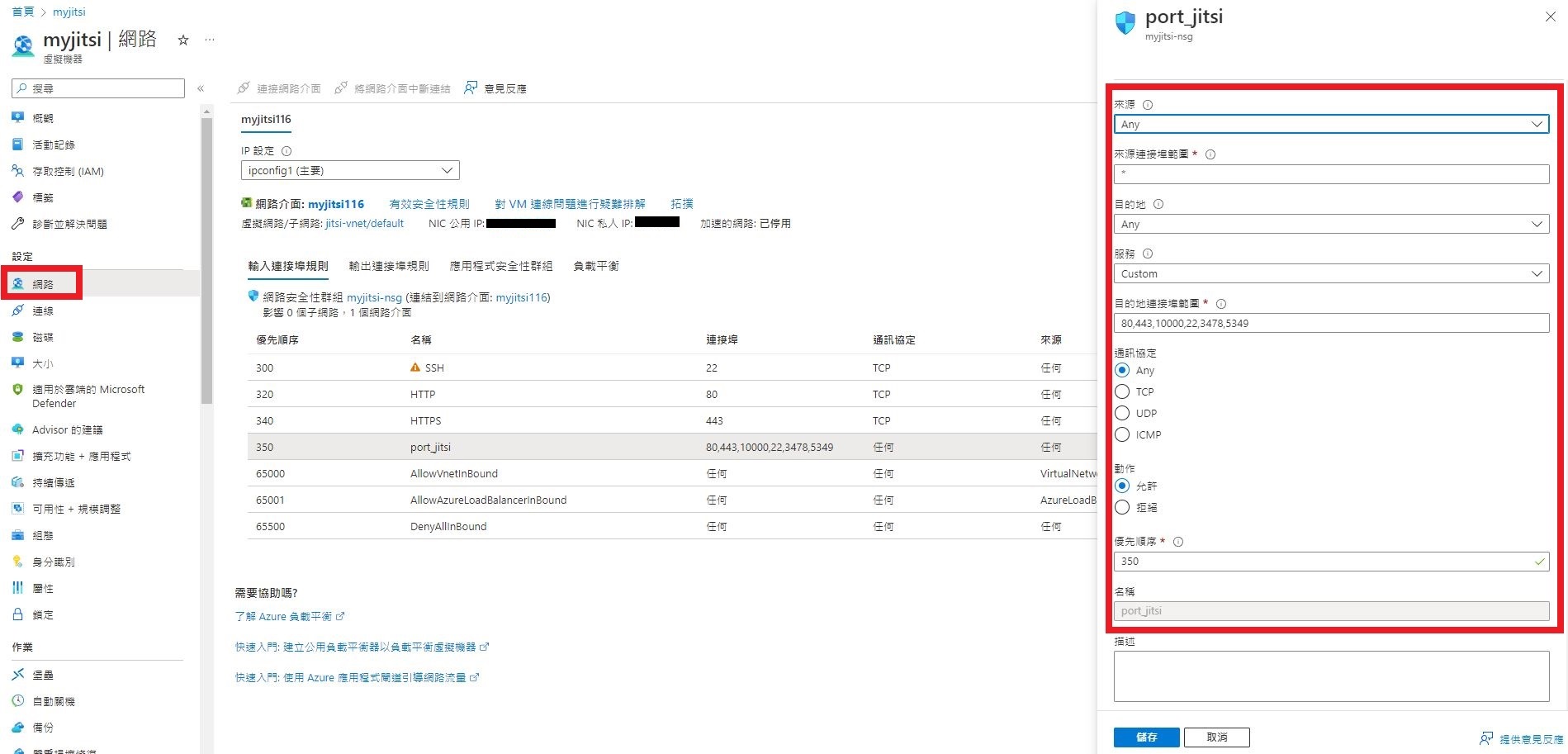
Task: Open 擴充功能 + 應用程式 item
Action: coord(81,456)
